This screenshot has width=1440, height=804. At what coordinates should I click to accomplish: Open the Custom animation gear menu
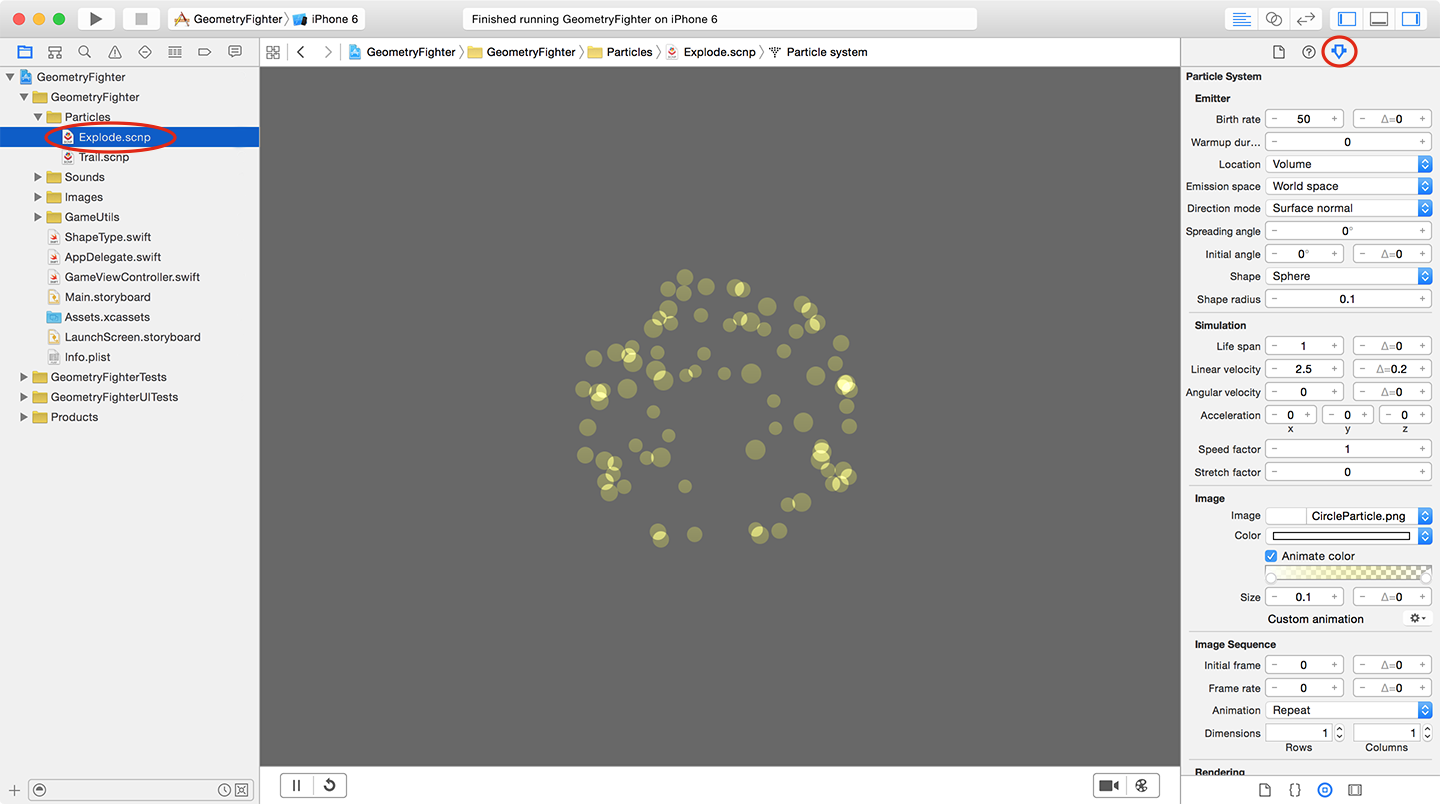pyautogui.click(x=1416, y=619)
